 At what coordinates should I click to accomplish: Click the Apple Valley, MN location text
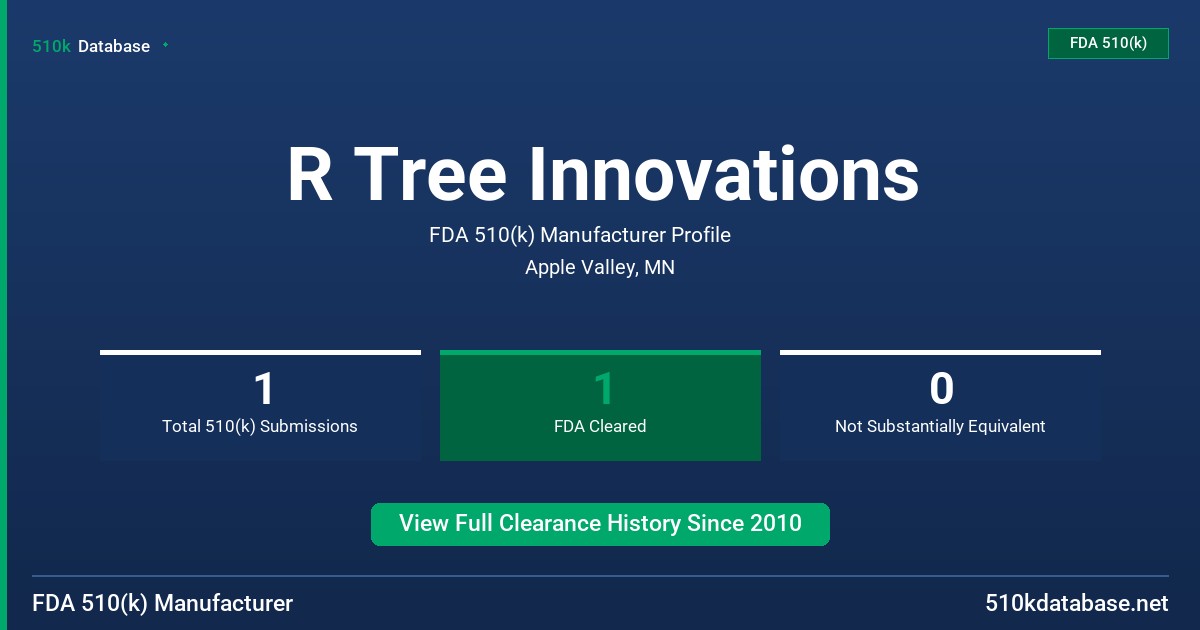click(x=600, y=267)
